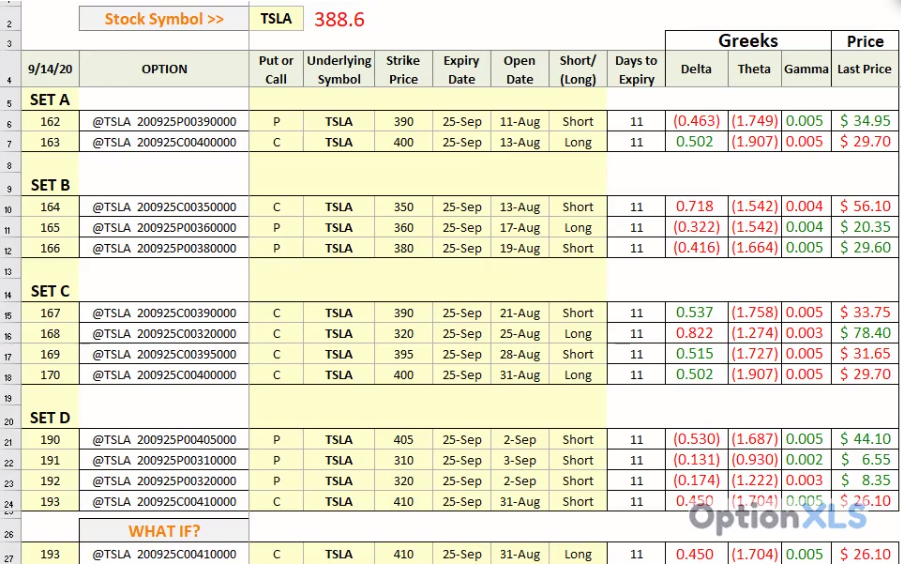This screenshot has width=901, height=569.
Task: Click the $ 78.40 last price
Action: pyautogui.click(x=865, y=333)
